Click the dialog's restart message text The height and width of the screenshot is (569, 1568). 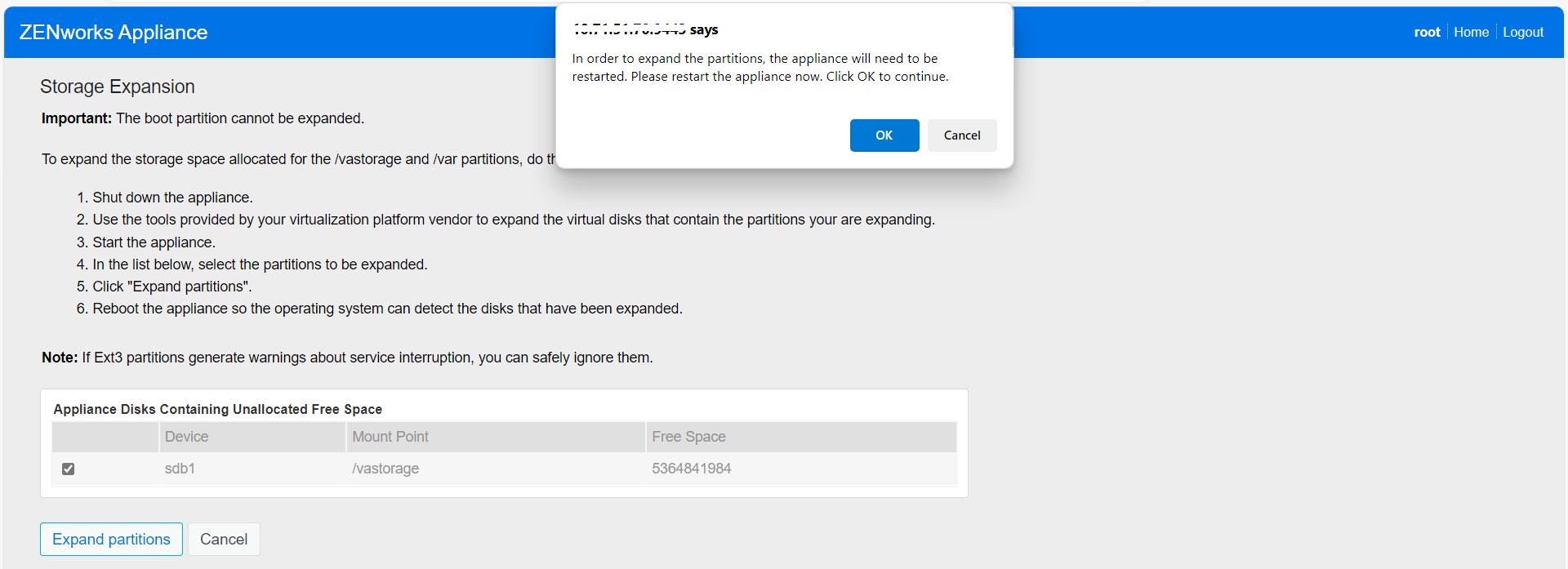759,68
